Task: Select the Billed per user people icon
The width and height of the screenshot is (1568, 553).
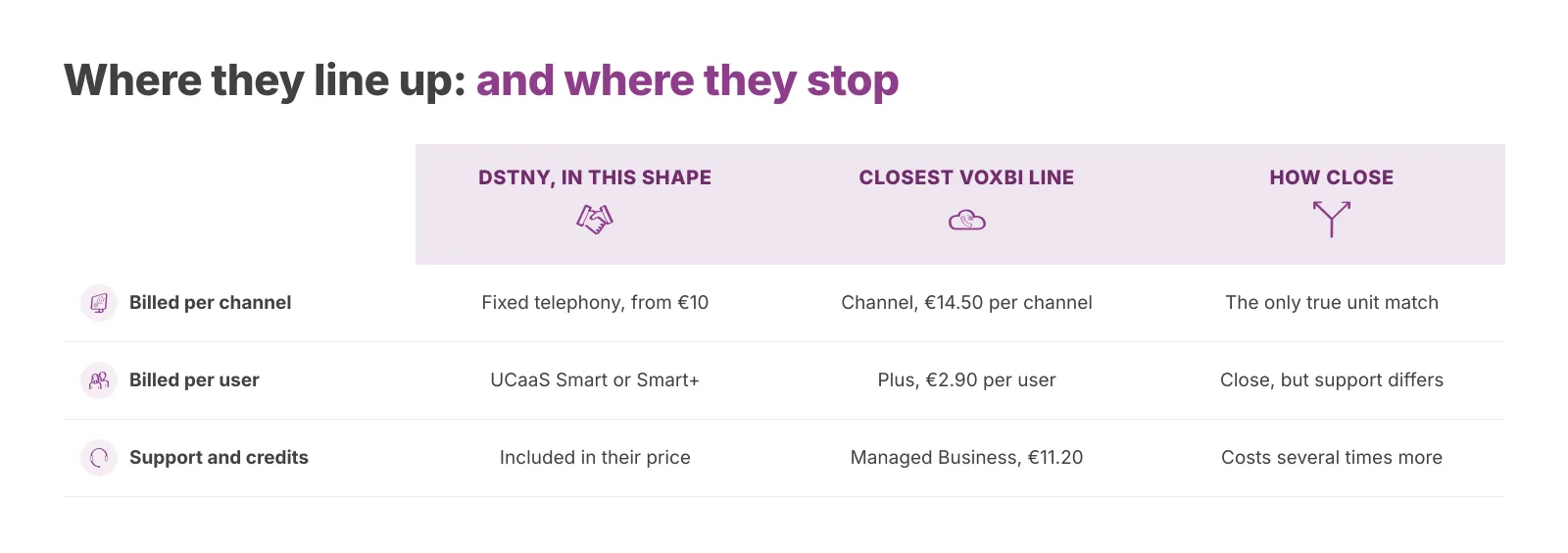Action: (99, 380)
